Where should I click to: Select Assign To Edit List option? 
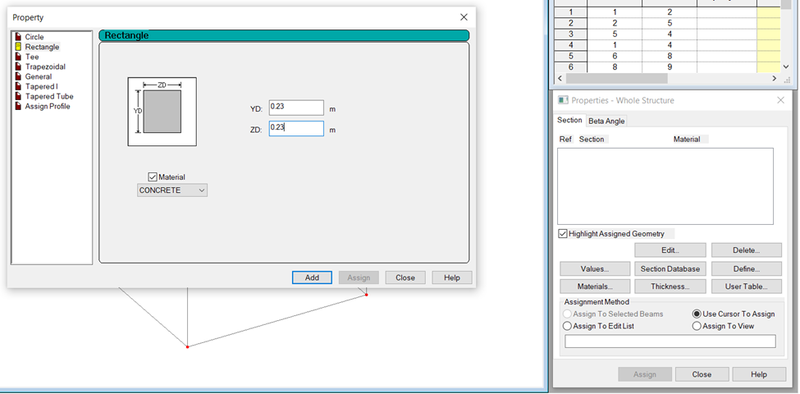coord(567,326)
